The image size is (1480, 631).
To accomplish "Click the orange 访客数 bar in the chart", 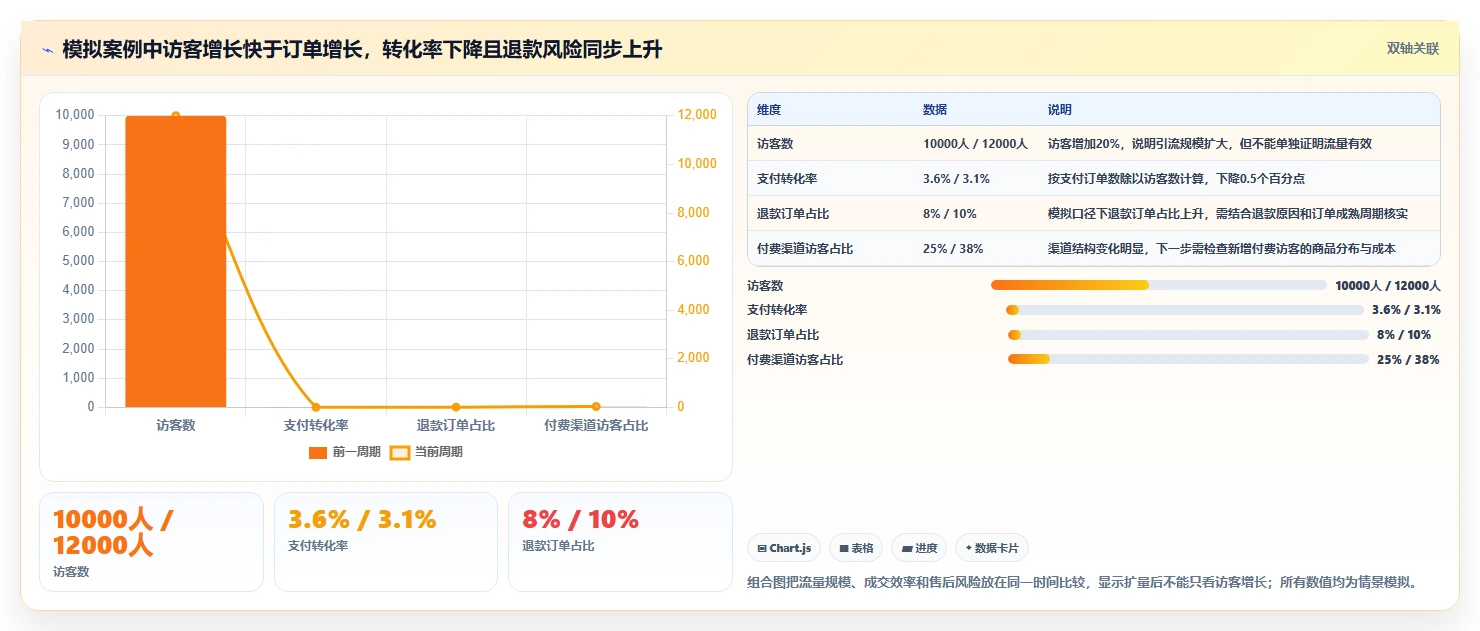I will 176,261.
